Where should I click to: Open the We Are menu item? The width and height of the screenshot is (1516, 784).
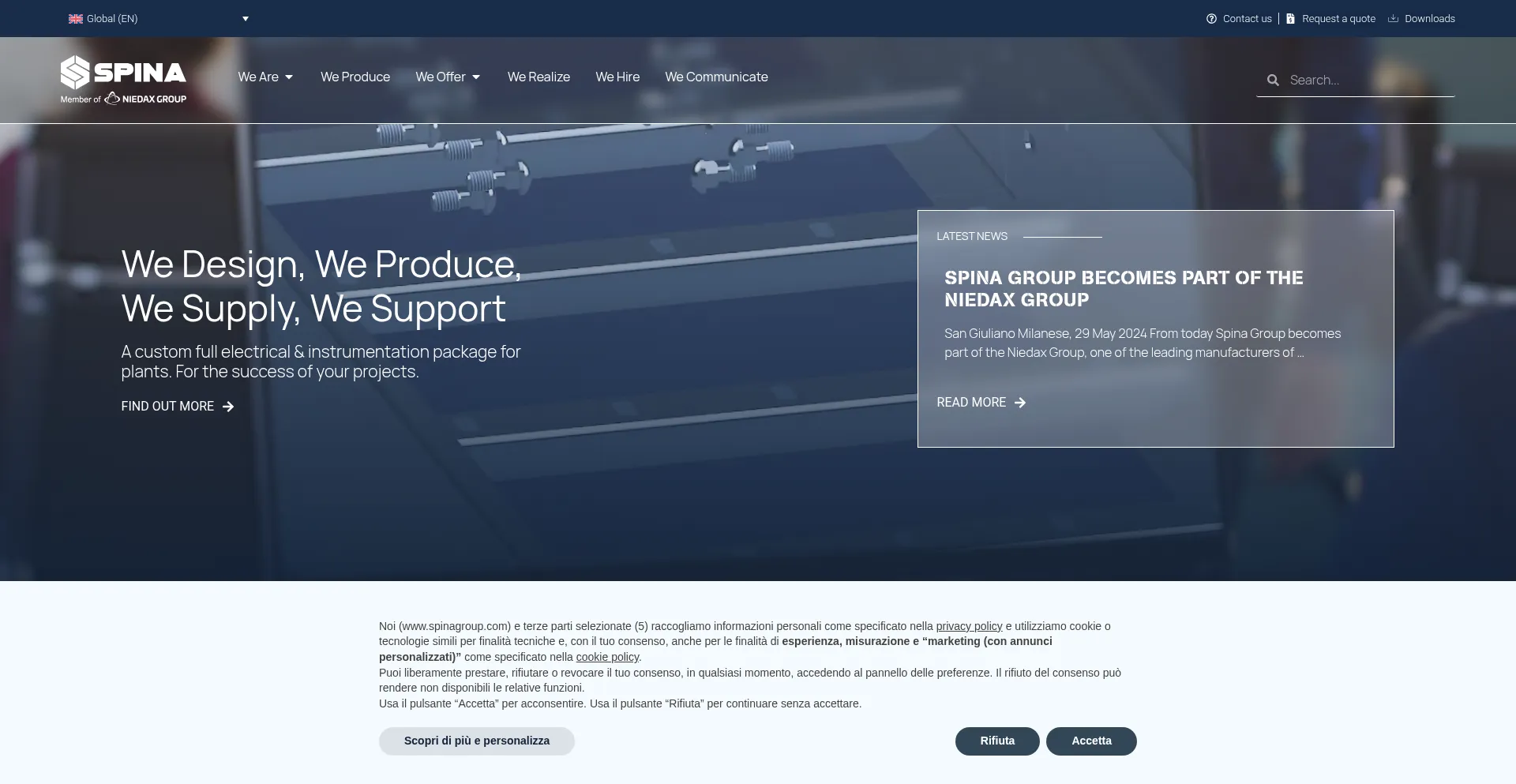tap(258, 77)
